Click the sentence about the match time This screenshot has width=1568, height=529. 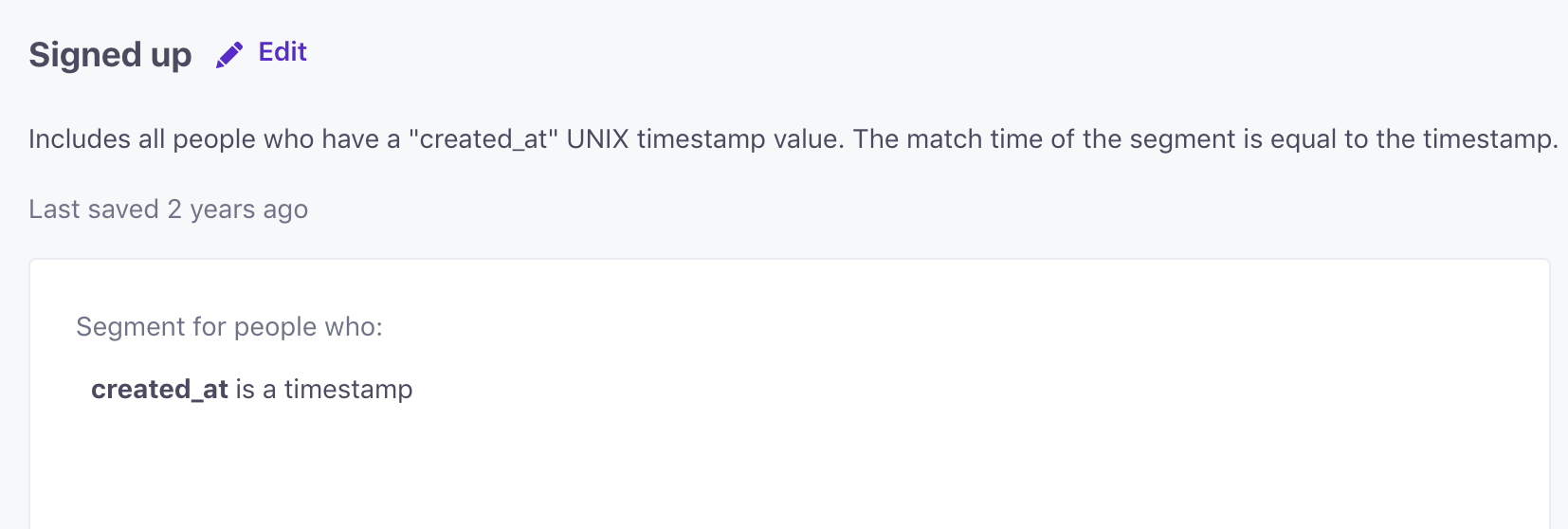pyautogui.click(x=1206, y=139)
